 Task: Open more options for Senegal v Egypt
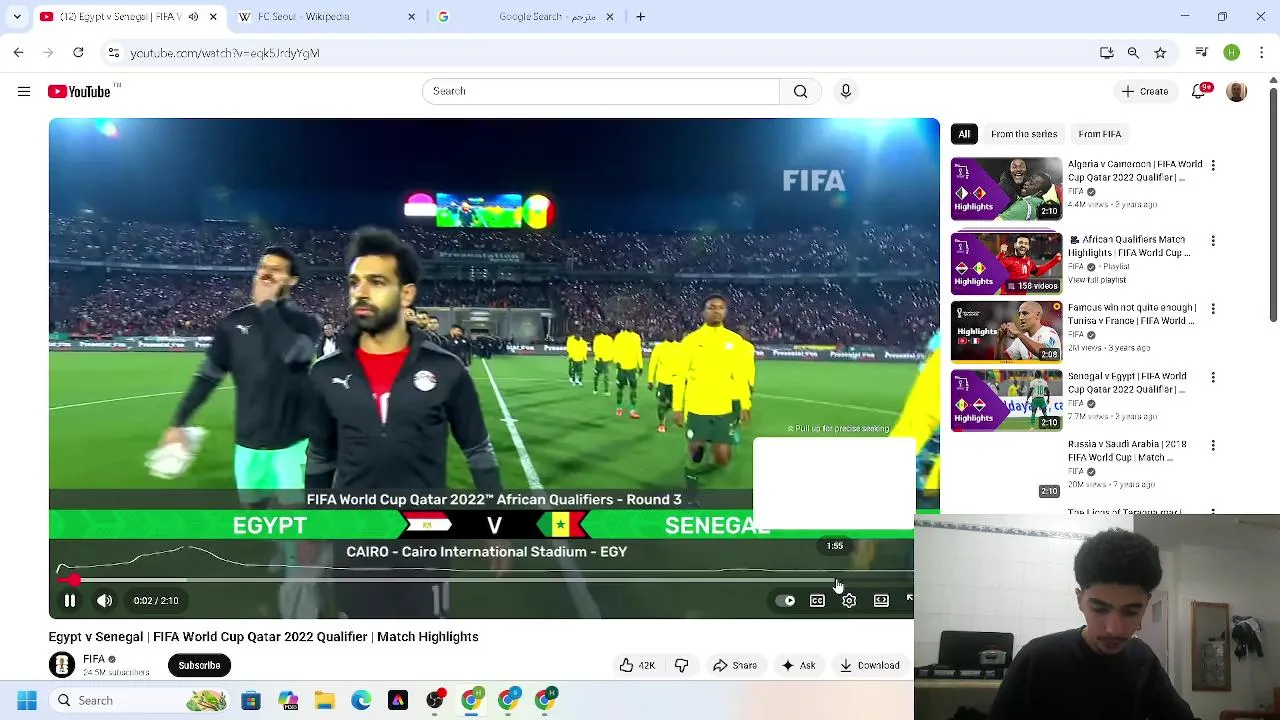click(1213, 377)
